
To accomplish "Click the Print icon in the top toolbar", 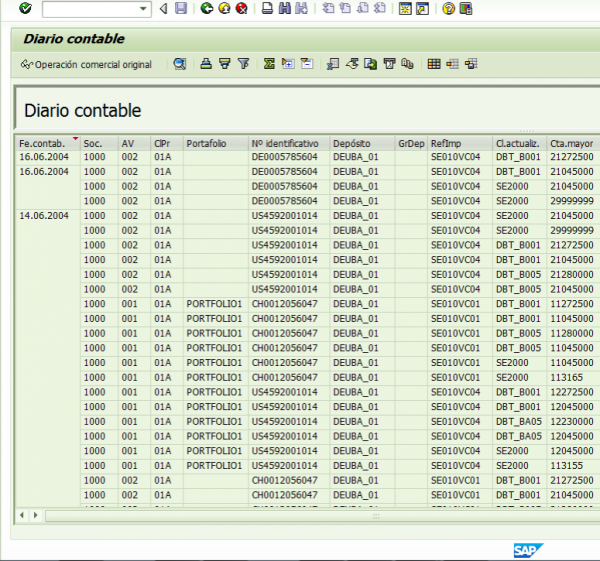I will click(267, 8).
